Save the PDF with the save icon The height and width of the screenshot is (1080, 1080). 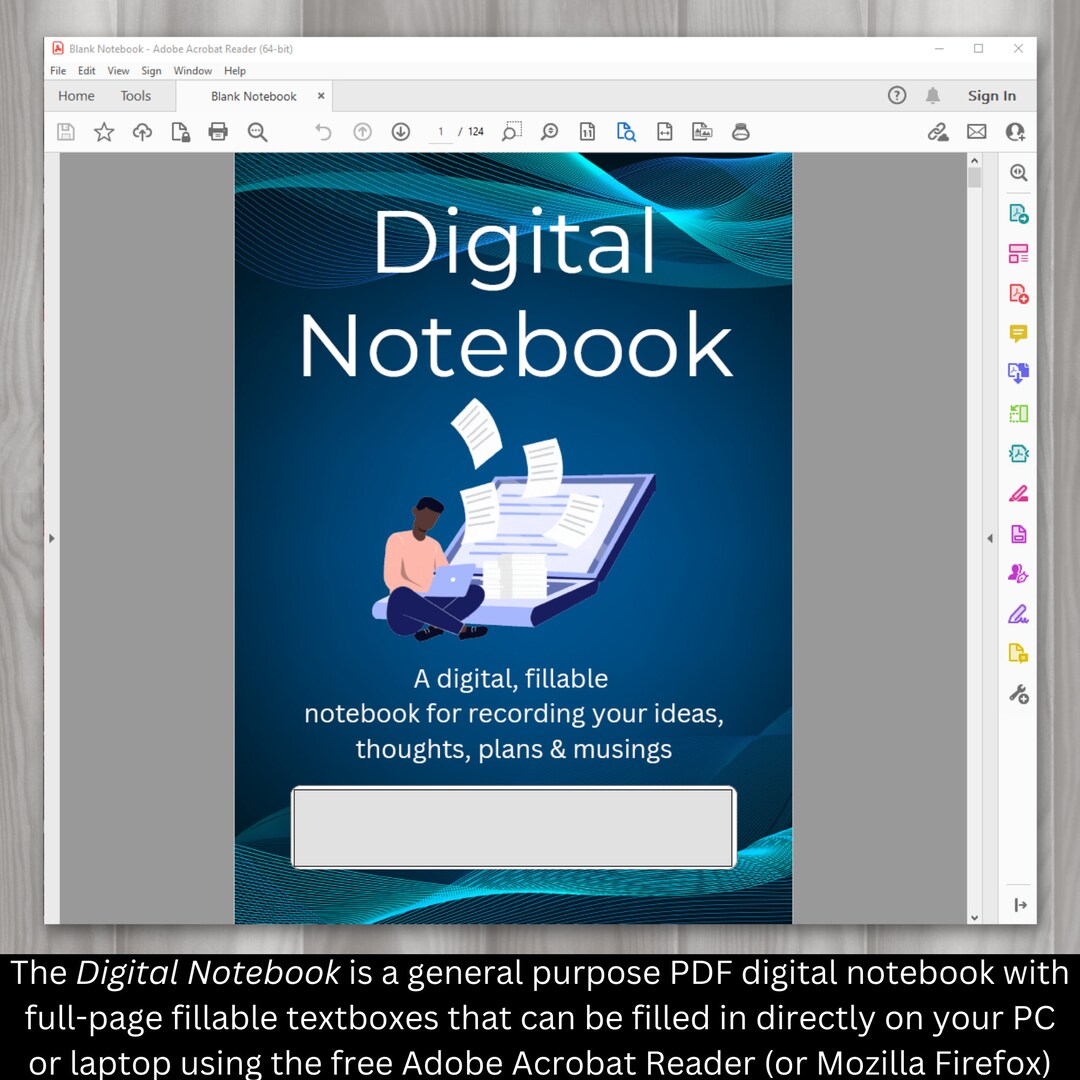(66, 131)
